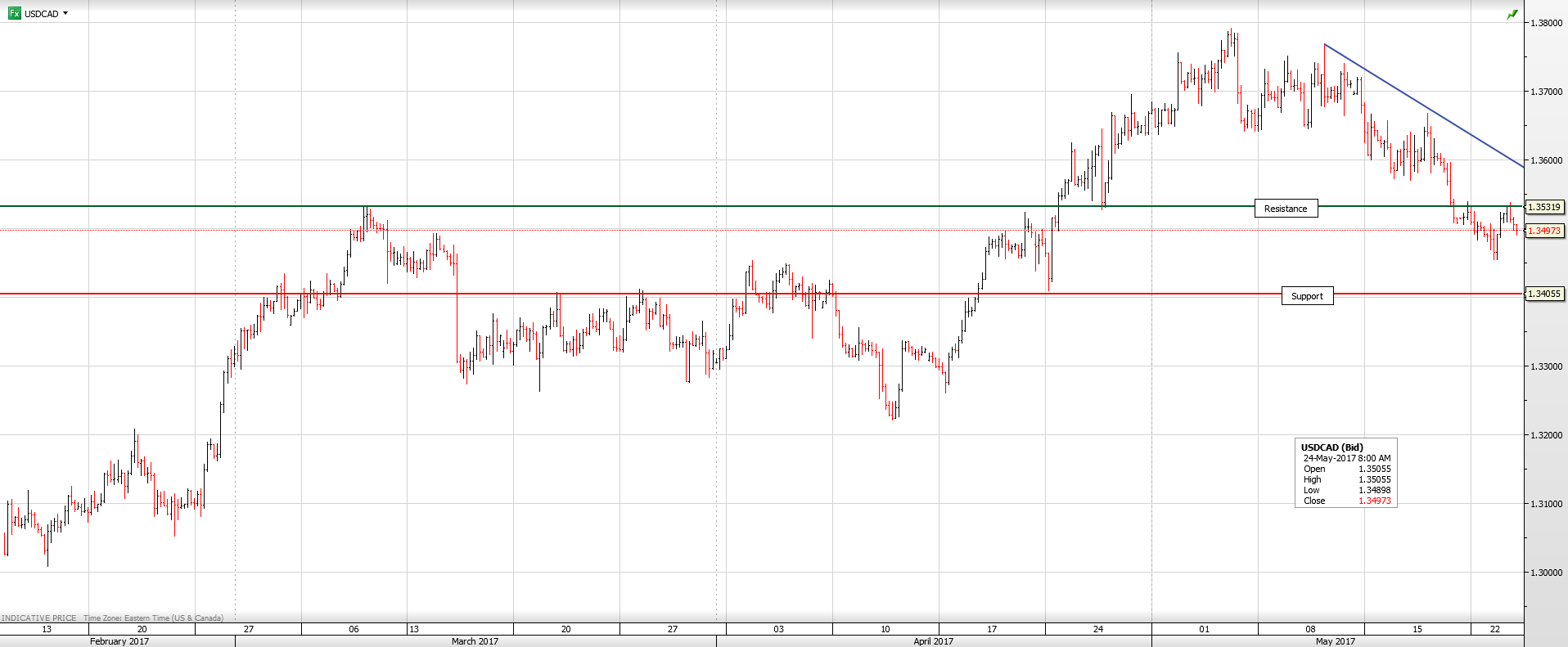Click the Time Zone Eastern Time text

click(x=153, y=618)
